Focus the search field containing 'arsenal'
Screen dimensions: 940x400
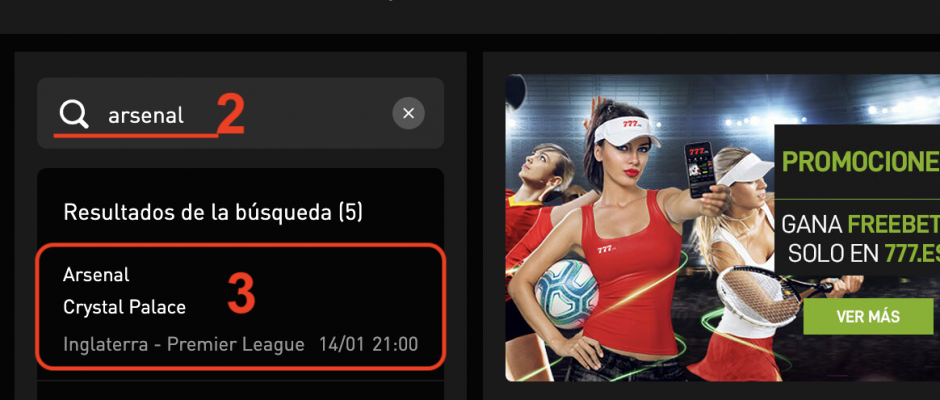pos(240,113)
